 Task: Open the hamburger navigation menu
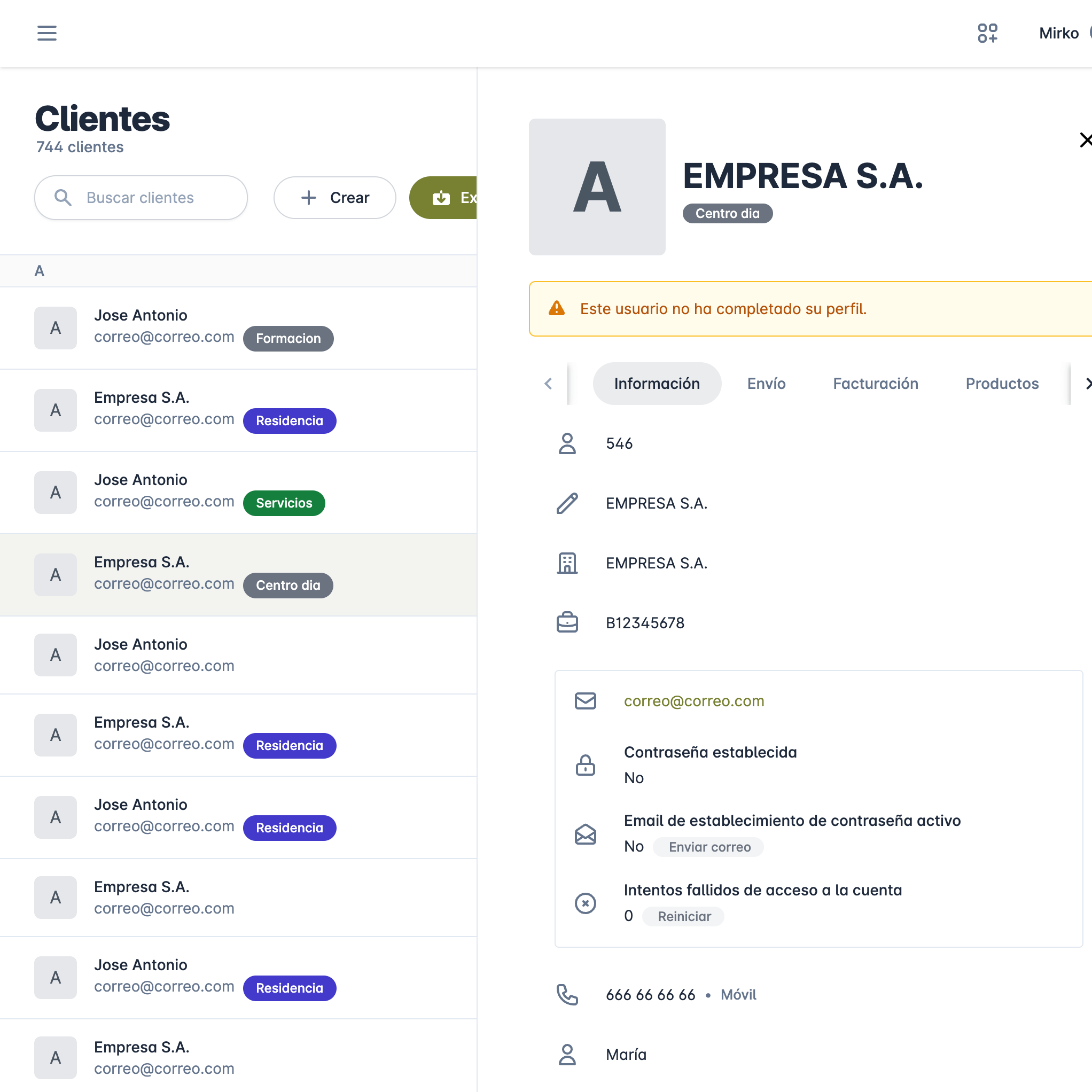(47, 33)
